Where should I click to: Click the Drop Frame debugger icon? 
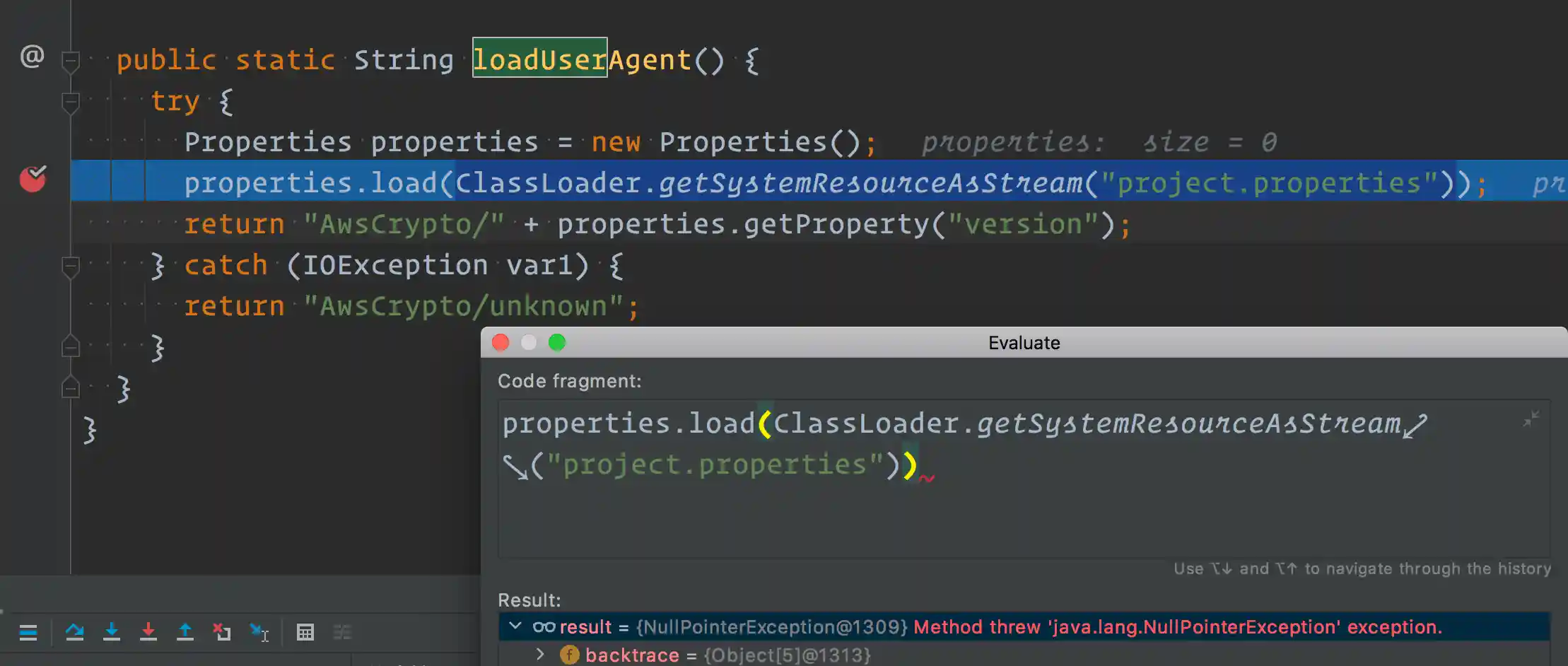(222, 632)
